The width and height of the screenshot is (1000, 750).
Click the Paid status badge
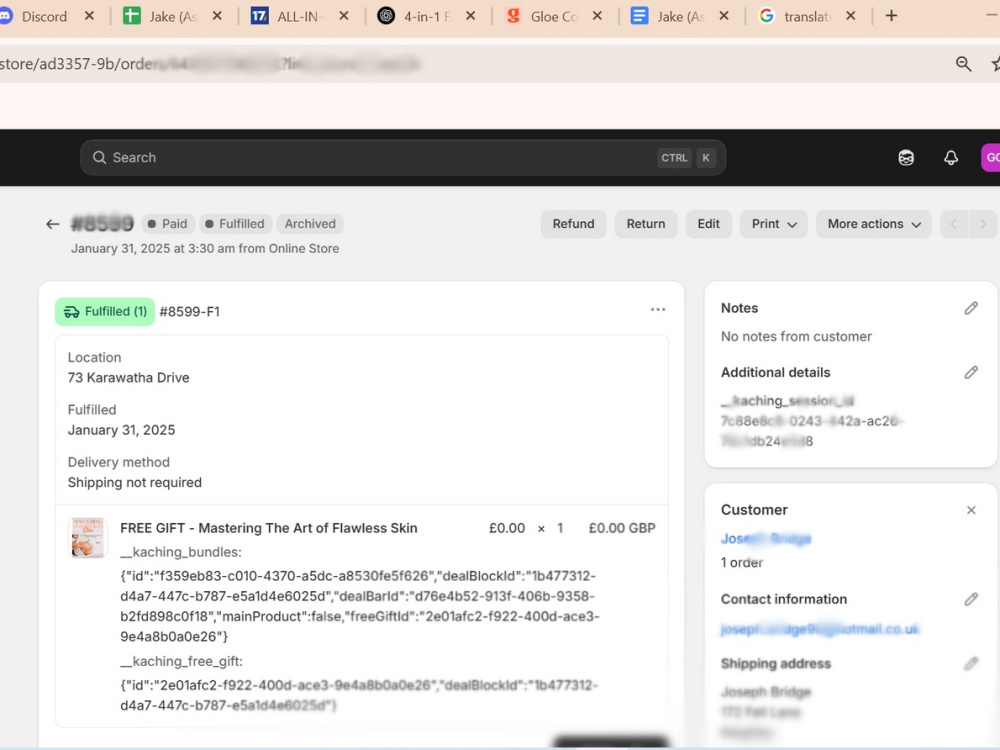167,224
